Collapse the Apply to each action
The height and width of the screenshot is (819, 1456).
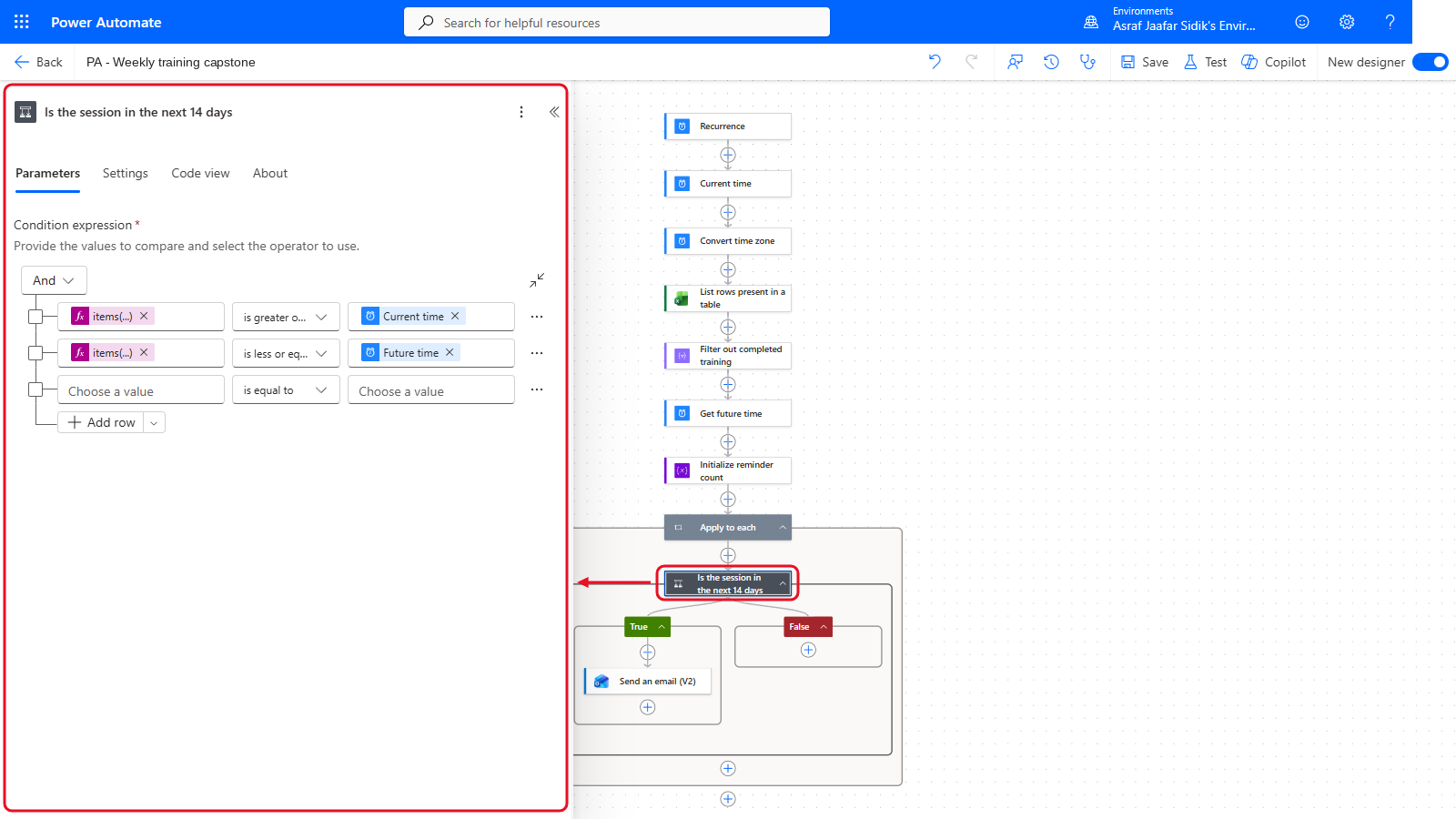[x=783, y=528]
